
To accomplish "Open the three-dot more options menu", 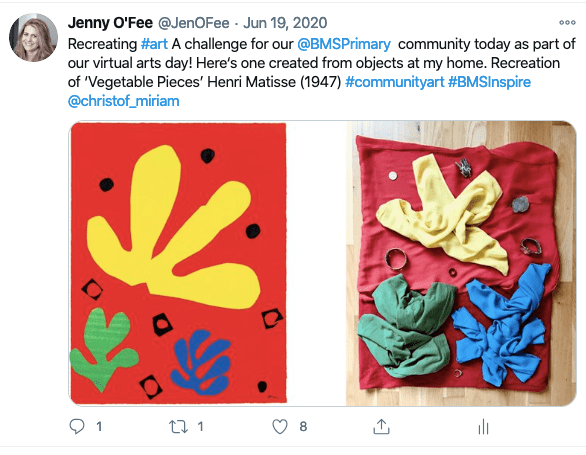I will 567,22.
